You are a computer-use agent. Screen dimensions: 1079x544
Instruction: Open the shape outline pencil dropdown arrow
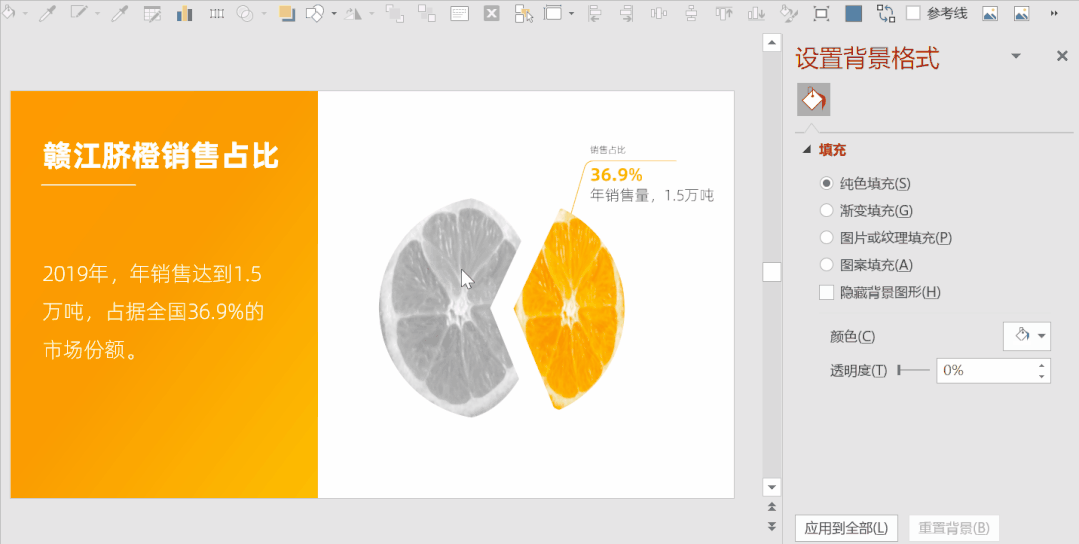tap(97, 14)
